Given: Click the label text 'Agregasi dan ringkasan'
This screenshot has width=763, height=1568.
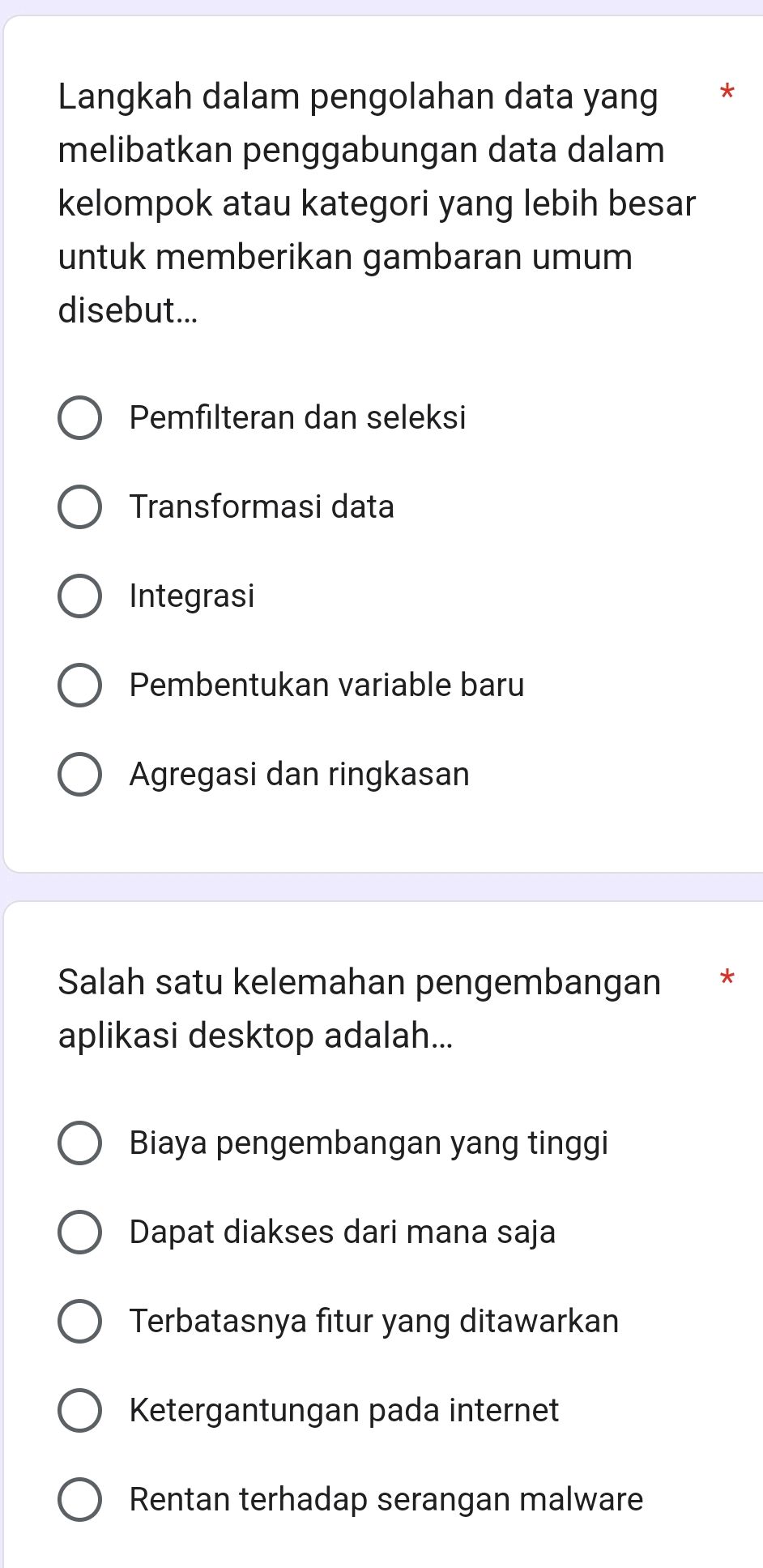Looking at the screenshot, I should point(299,775).
